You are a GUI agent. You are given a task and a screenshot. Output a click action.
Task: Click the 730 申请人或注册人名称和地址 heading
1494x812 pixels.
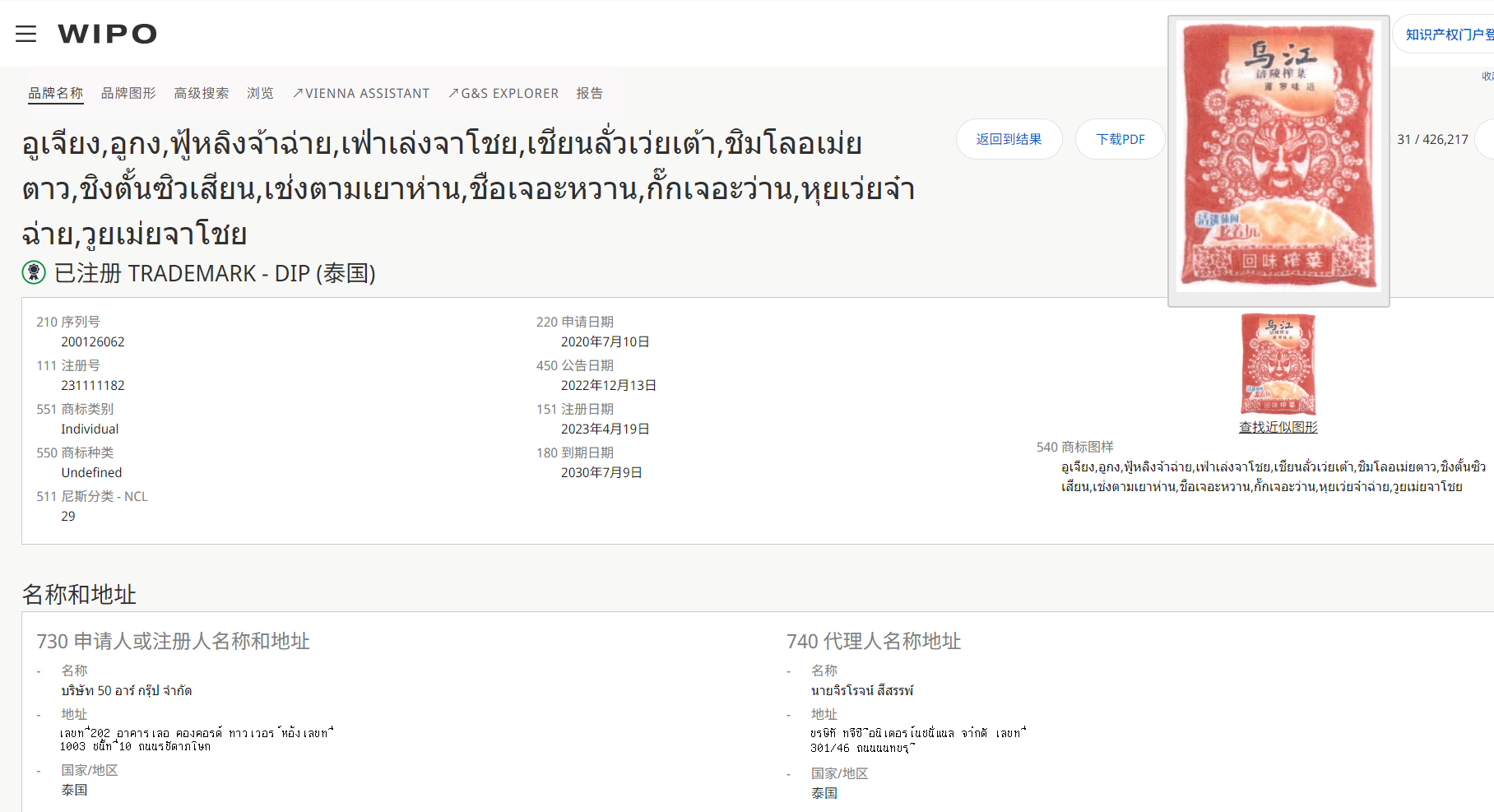pyautogui.click(x=174, y=641)
